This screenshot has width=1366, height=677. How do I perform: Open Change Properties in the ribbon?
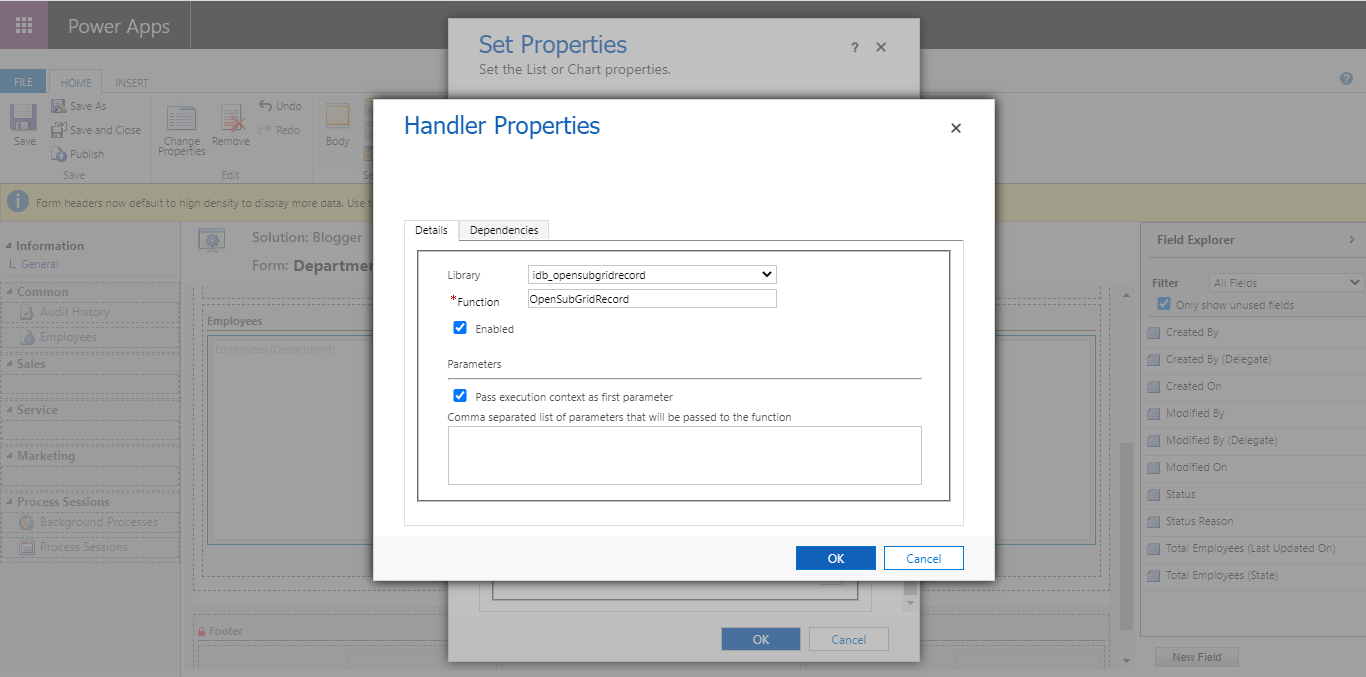tap(180, 125)
